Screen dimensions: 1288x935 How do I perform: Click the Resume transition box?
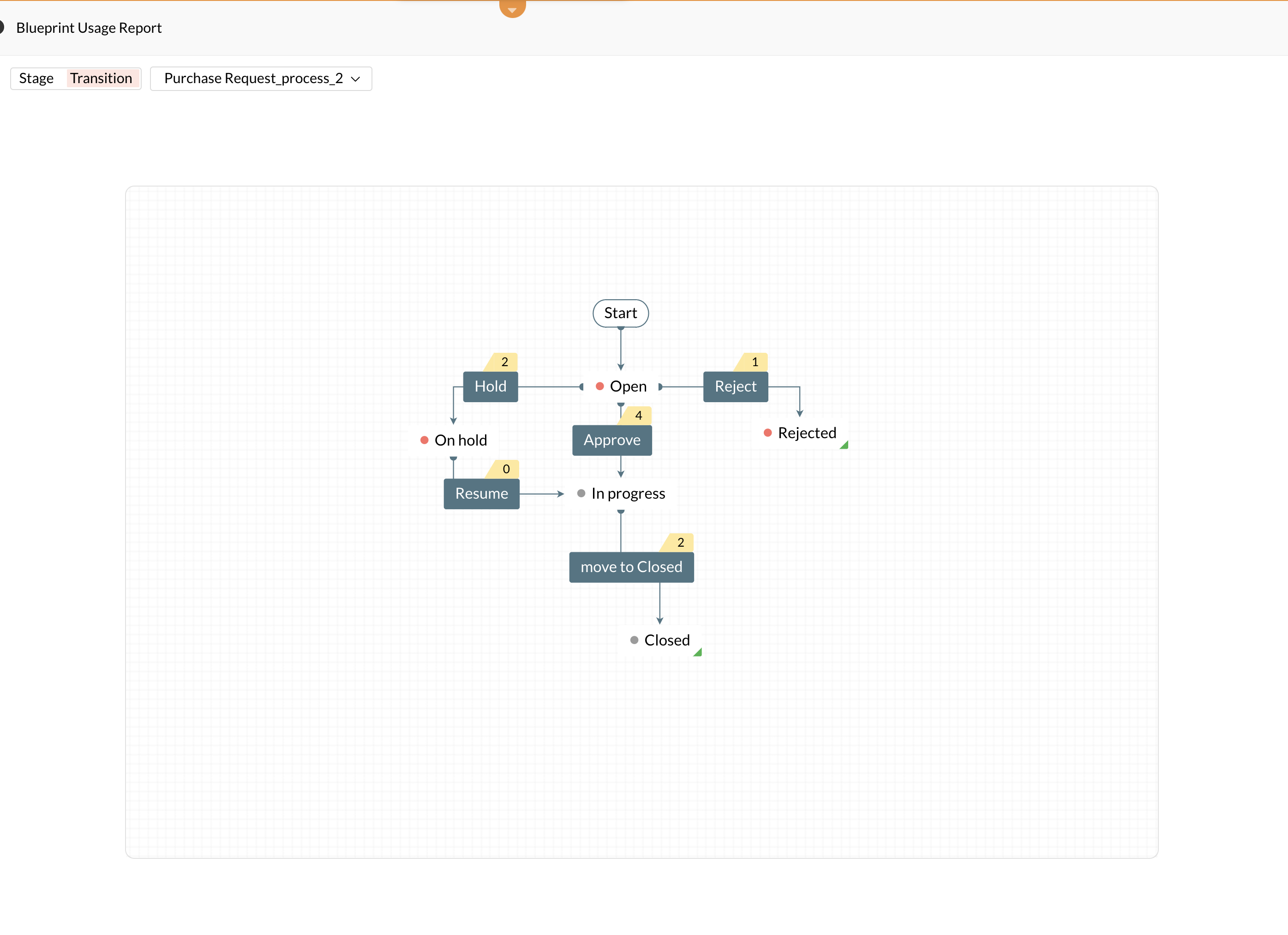click(x=481, y=494)
